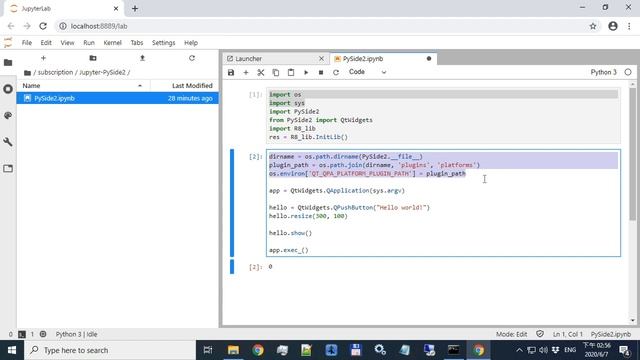Open the Commands palette sidebar icon

[8, 116]
